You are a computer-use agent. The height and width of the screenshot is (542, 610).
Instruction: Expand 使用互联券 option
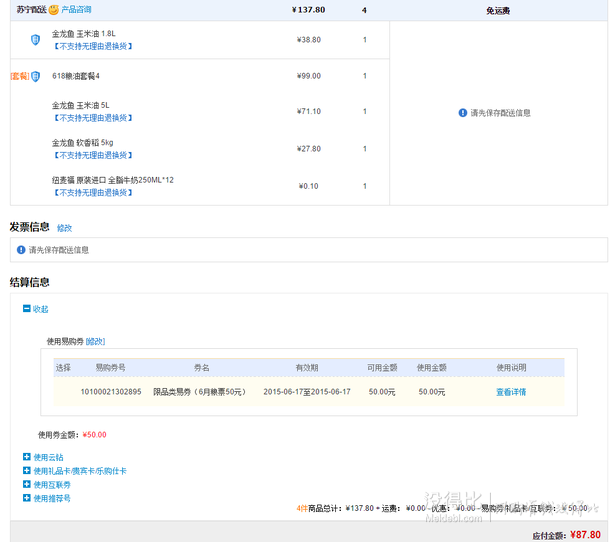(47, 484)
